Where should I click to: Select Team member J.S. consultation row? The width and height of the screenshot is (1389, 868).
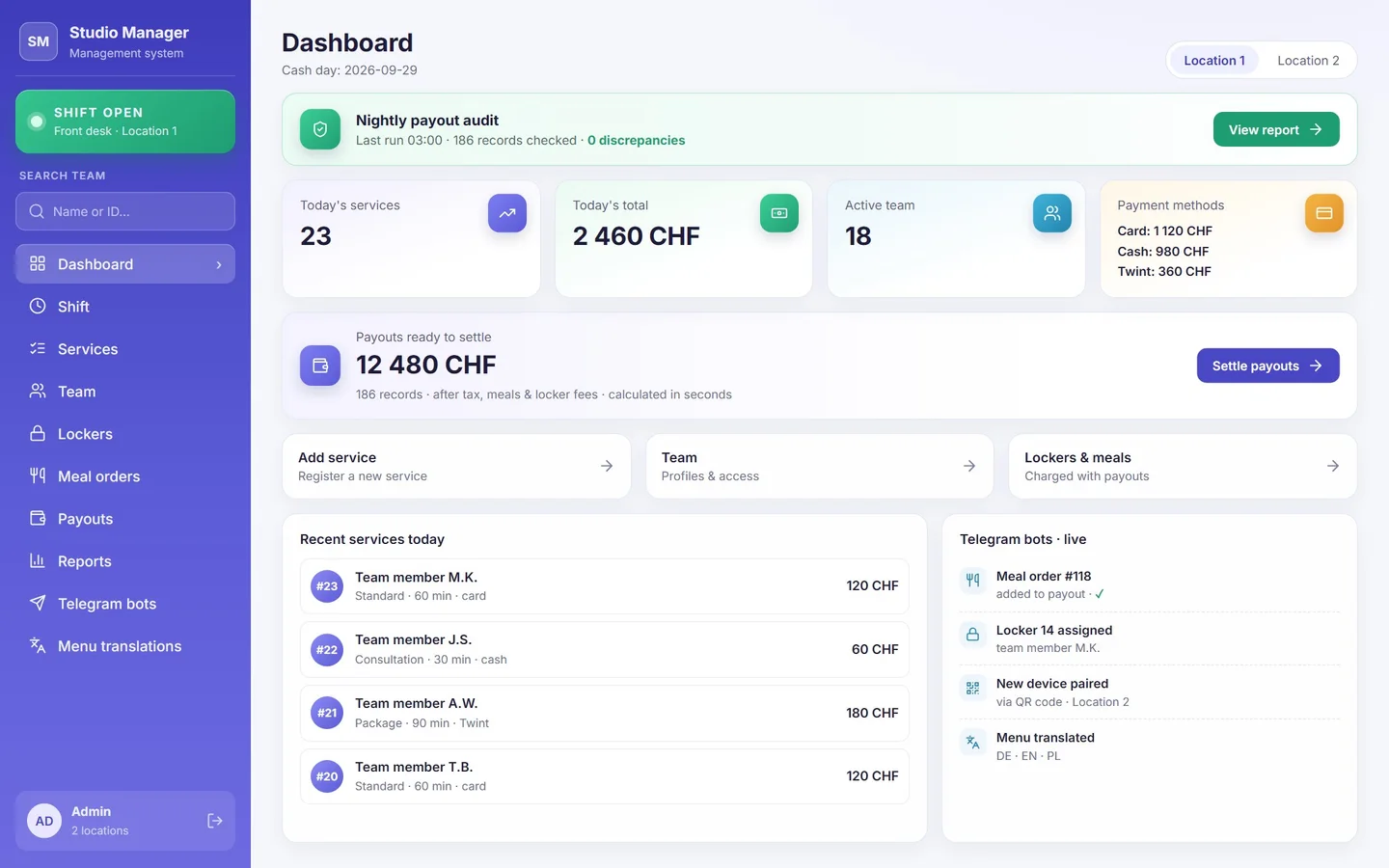point(605,650)
